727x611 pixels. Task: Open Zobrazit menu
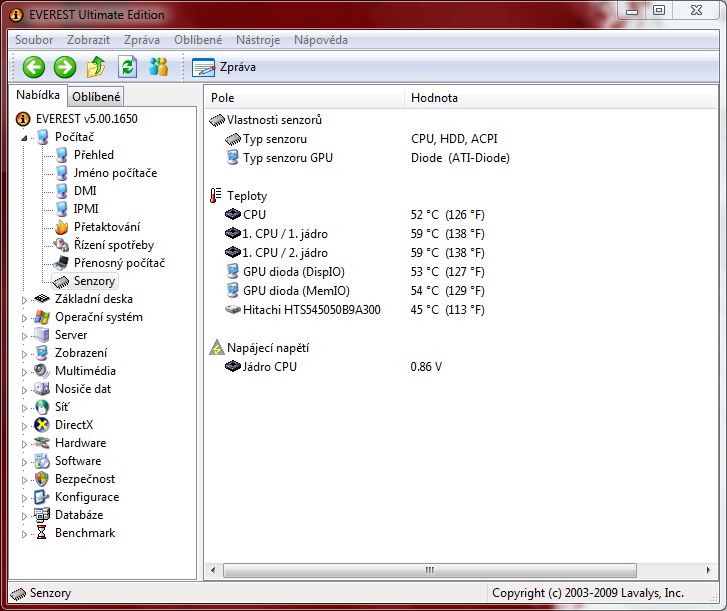click(89, 40)
